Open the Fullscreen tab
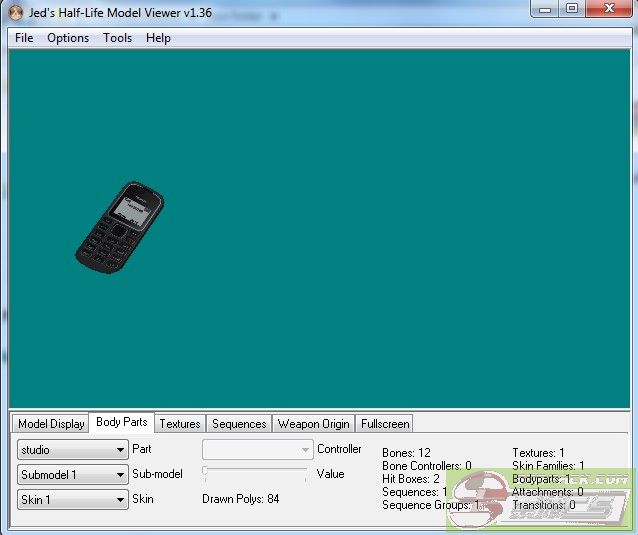 385,424
